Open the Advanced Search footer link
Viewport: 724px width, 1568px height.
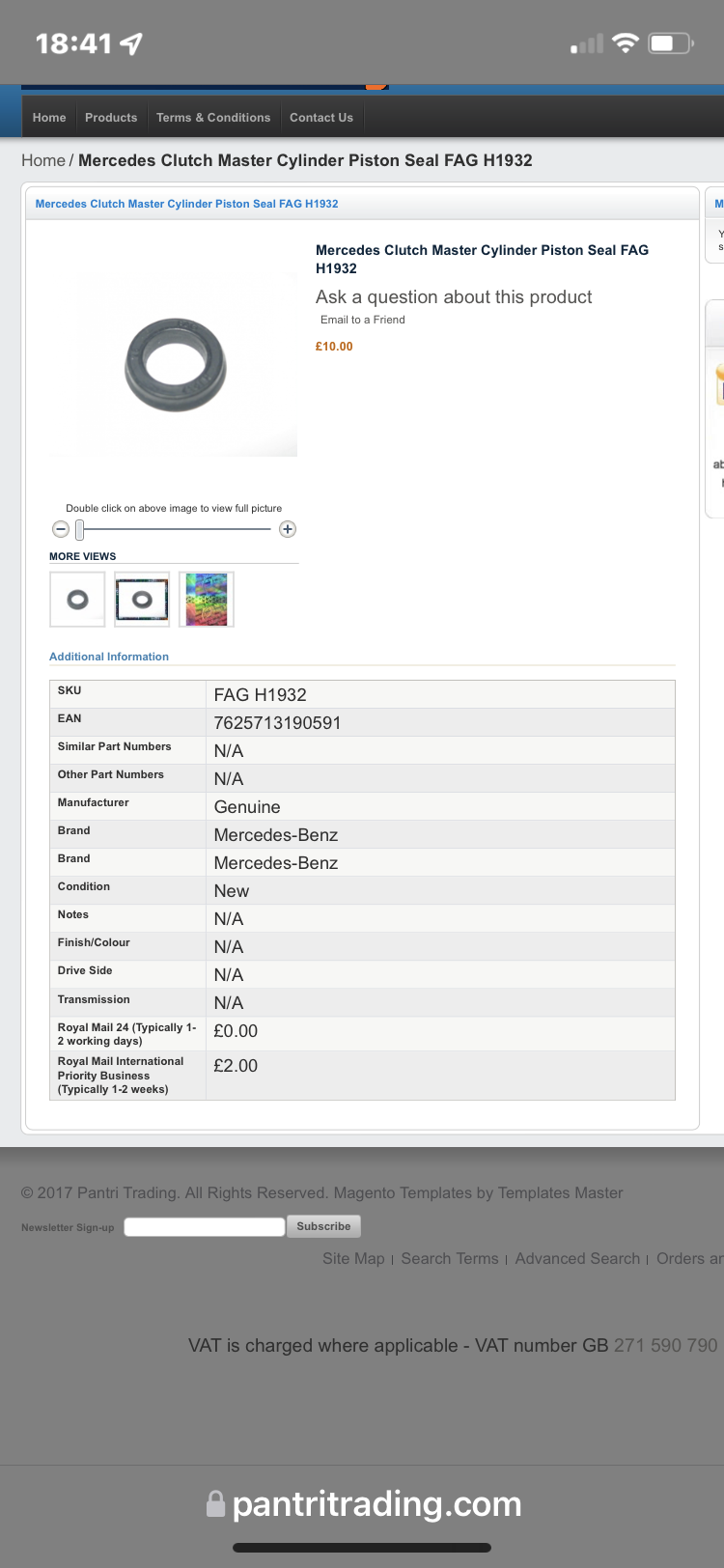577,1259
